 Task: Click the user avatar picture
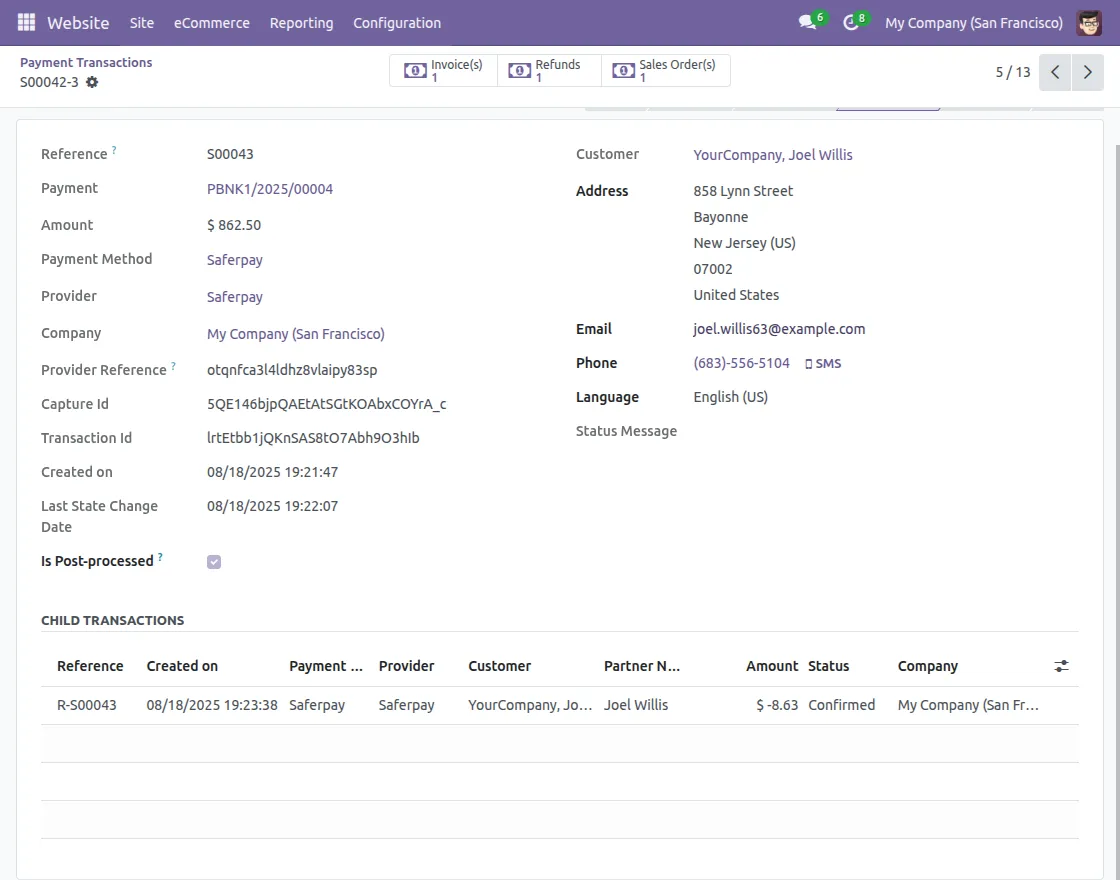(1089, 22)
